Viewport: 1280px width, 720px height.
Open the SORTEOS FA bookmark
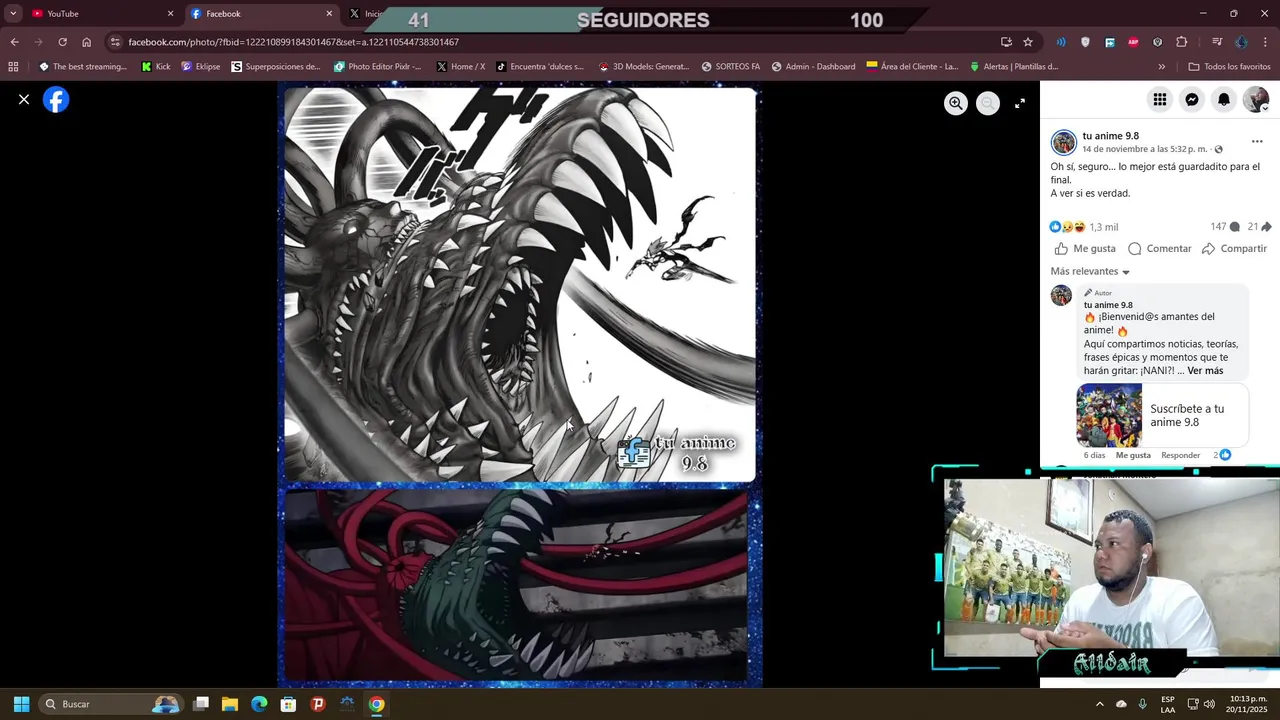(x=731, y=67)
